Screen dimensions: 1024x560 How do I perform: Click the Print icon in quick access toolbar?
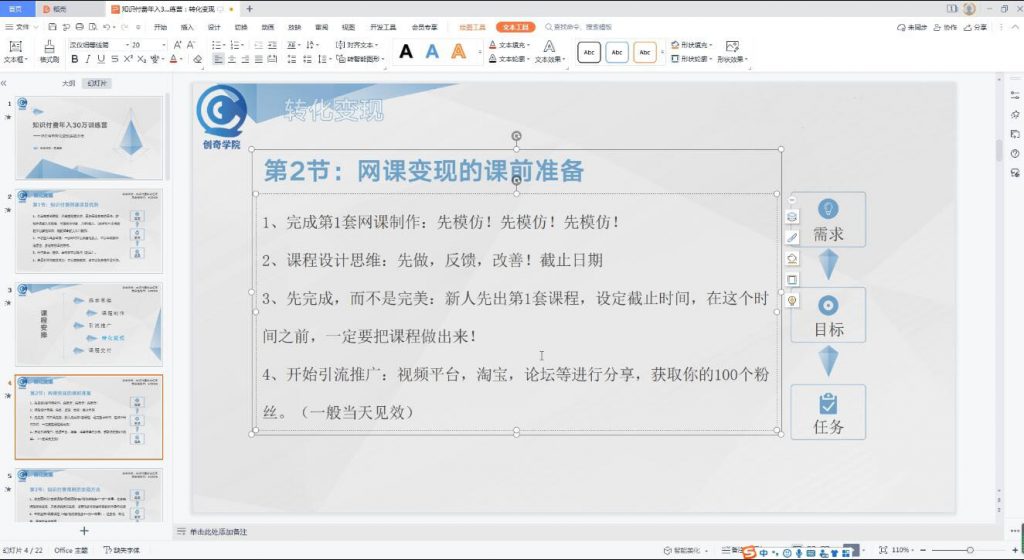79,27
